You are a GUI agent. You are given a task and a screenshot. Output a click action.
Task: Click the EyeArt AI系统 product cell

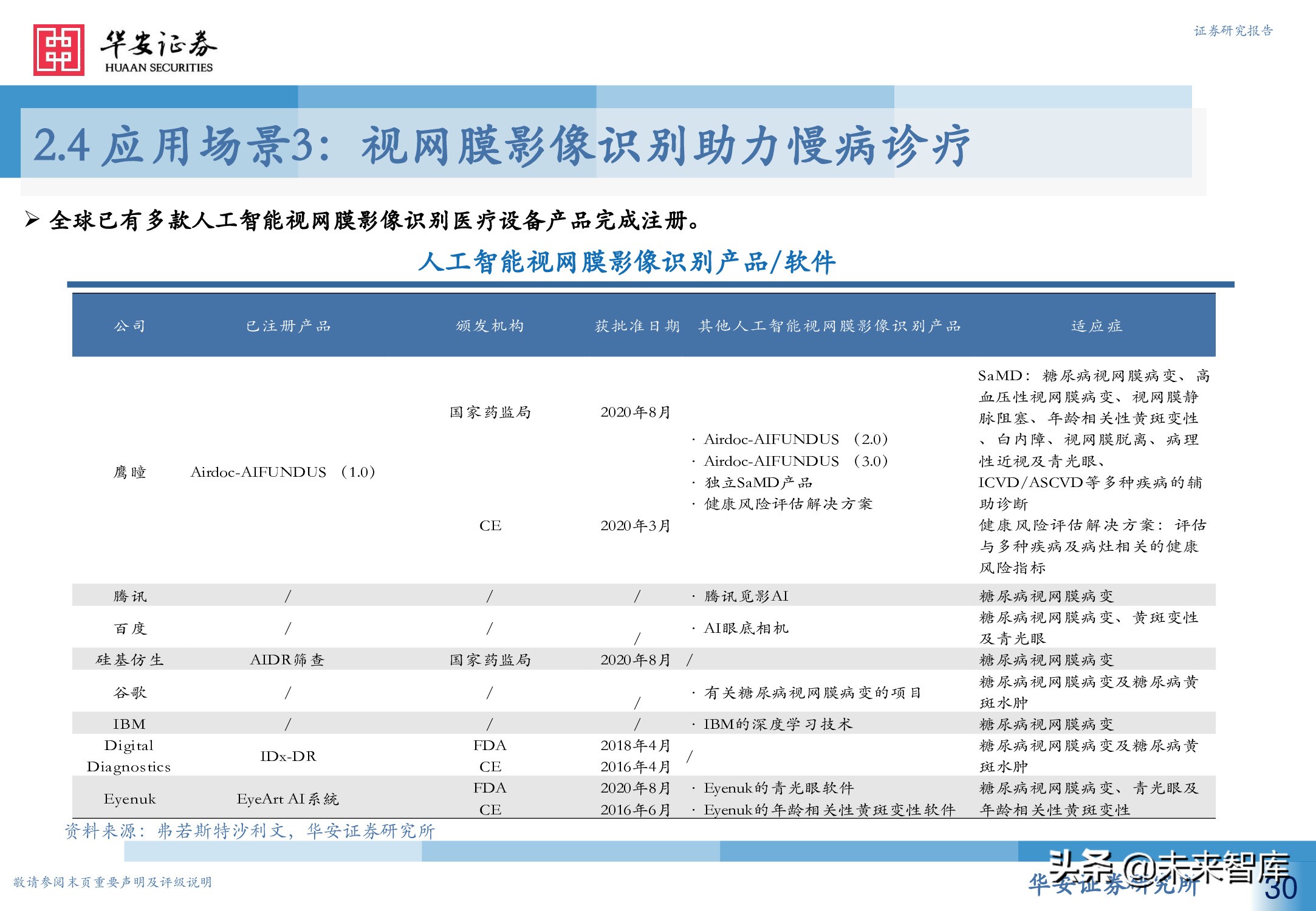coord(287,799)
